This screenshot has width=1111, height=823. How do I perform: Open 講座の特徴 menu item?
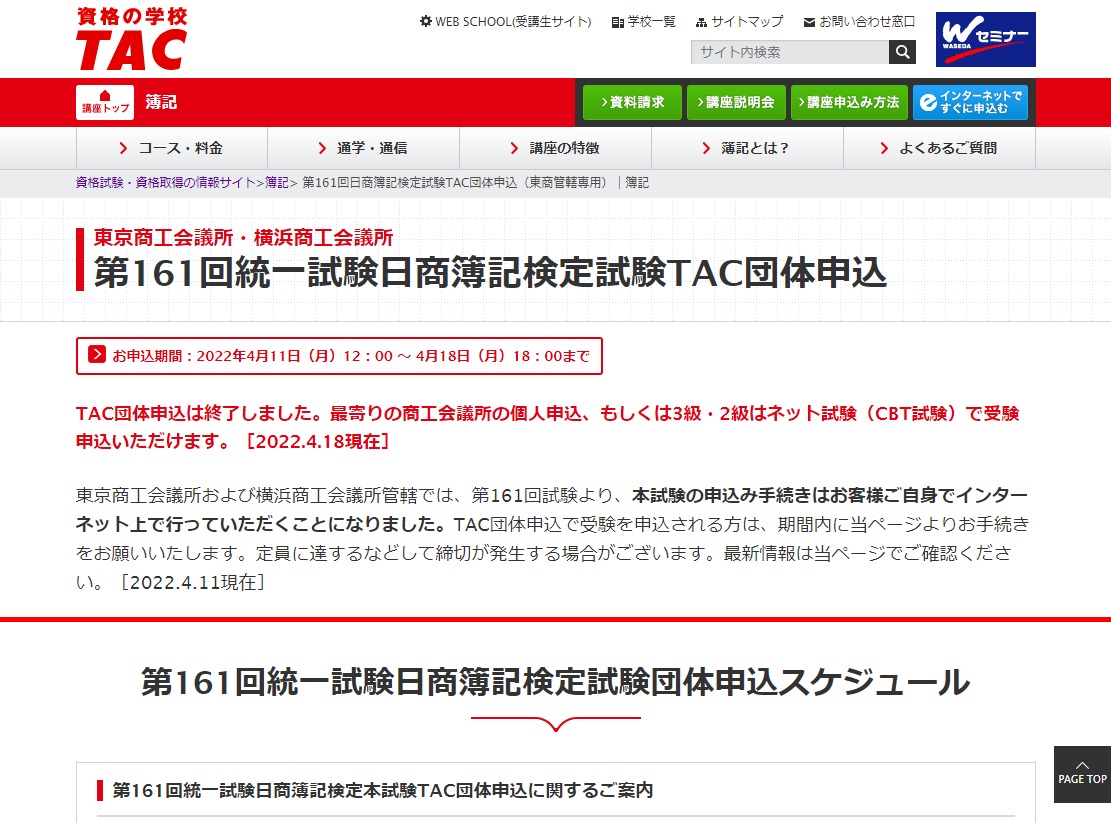point(555,148)
